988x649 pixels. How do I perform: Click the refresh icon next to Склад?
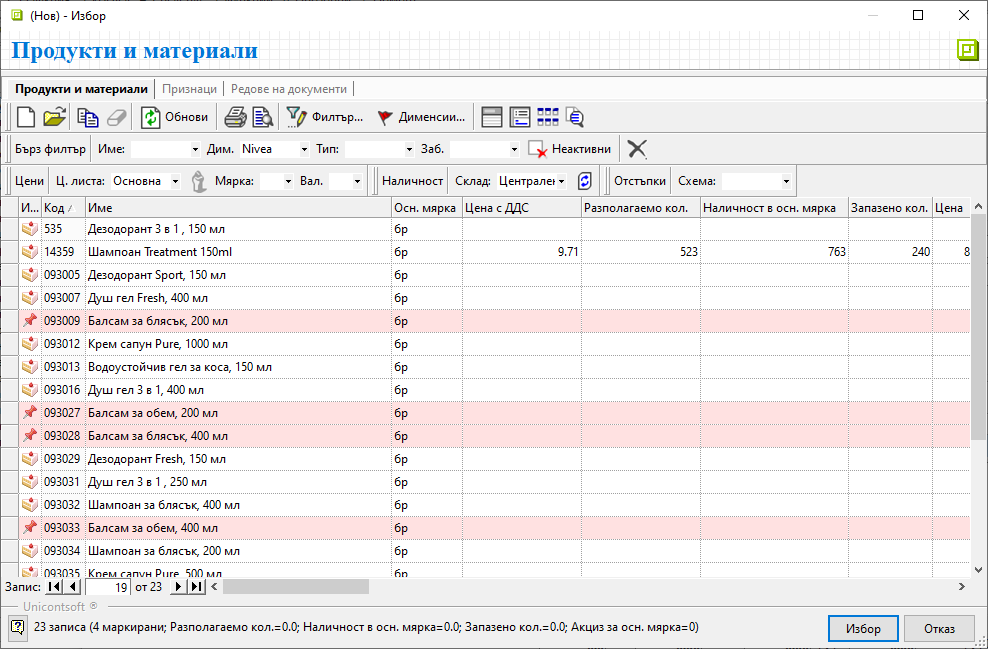click(585, 181)
